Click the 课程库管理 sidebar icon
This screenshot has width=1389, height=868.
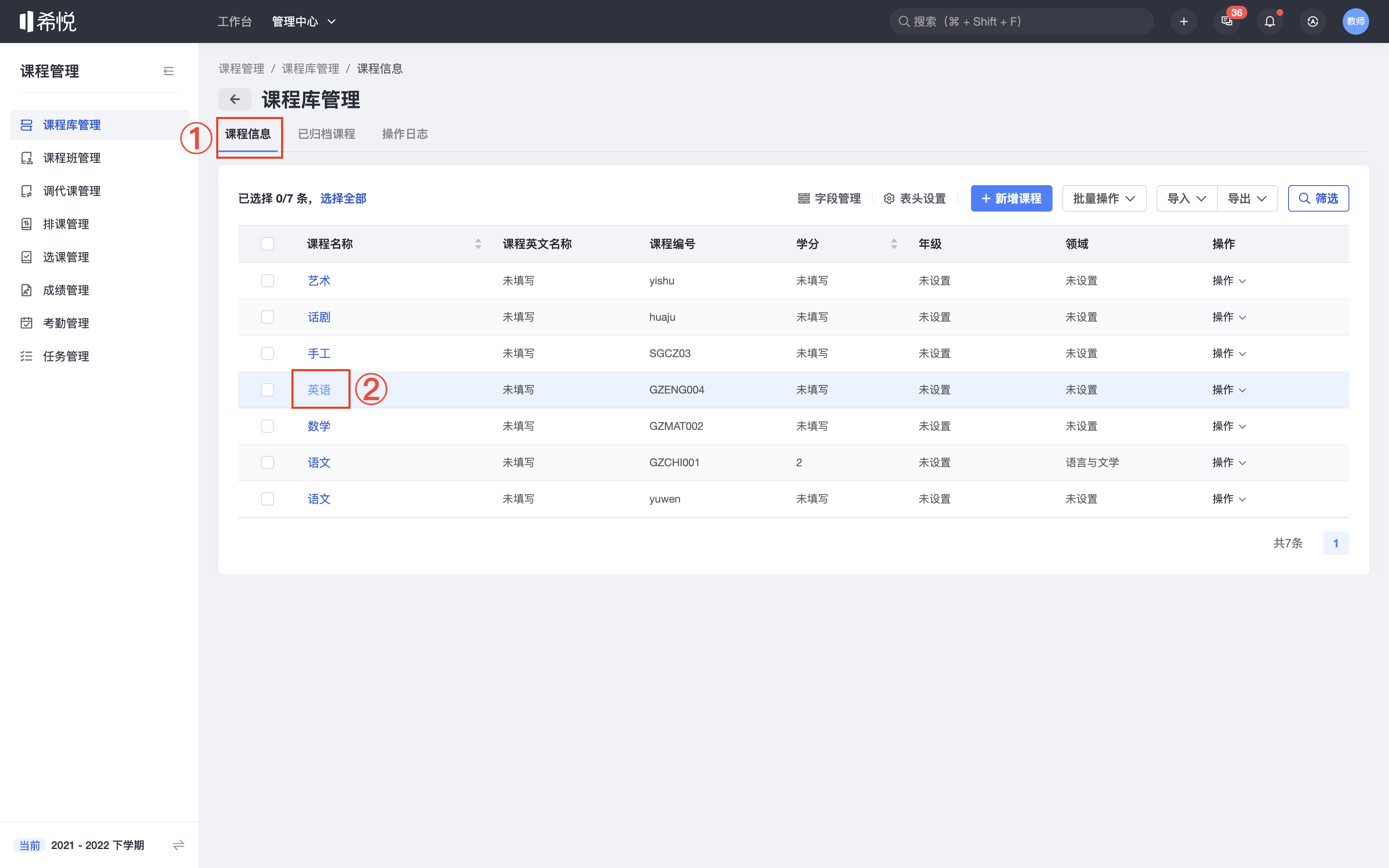(x=26, y=124)
